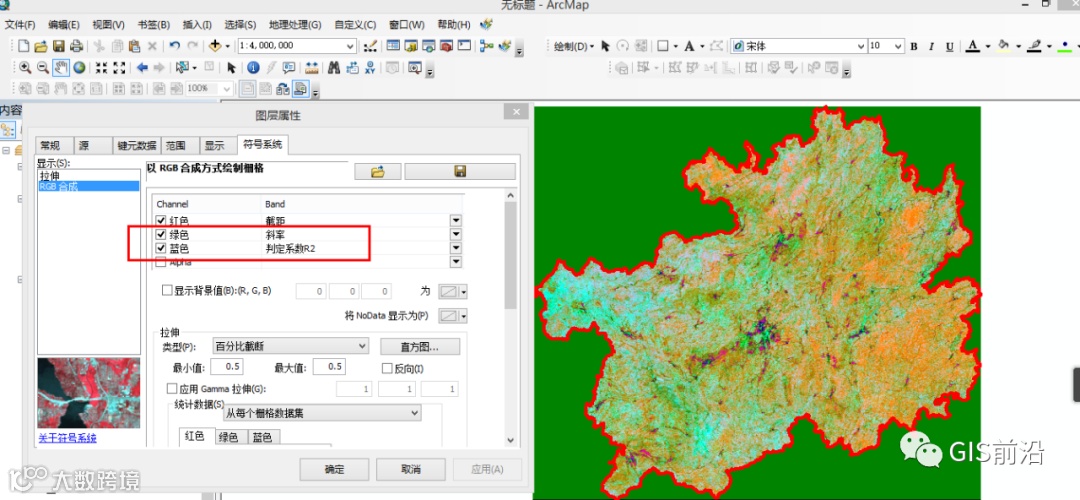Enable 应用 Gamma 拉伸 checkbox

point(172,389)
